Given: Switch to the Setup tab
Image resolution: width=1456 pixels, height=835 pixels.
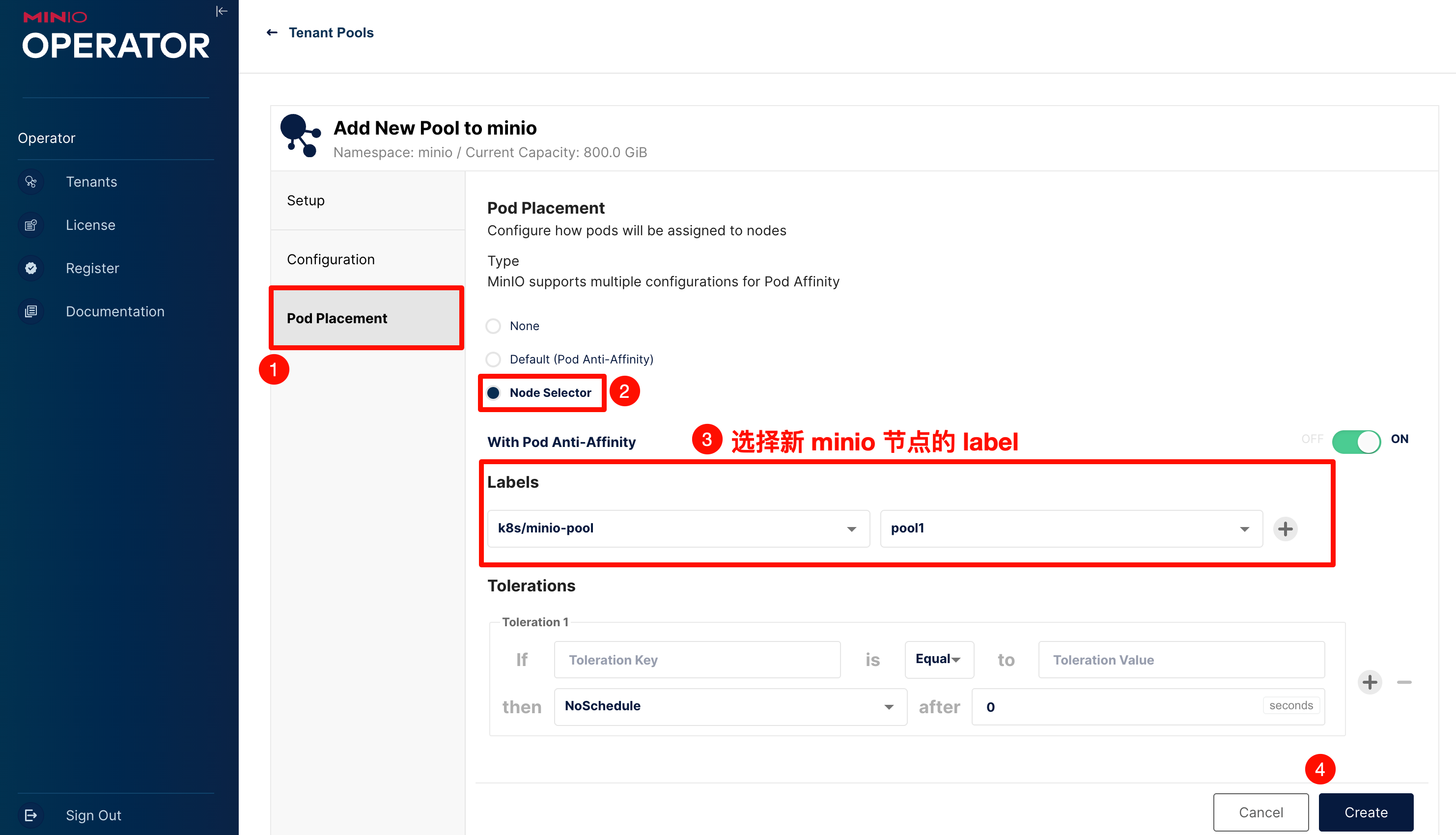Looking at the screenshot, I should (367, 200).
